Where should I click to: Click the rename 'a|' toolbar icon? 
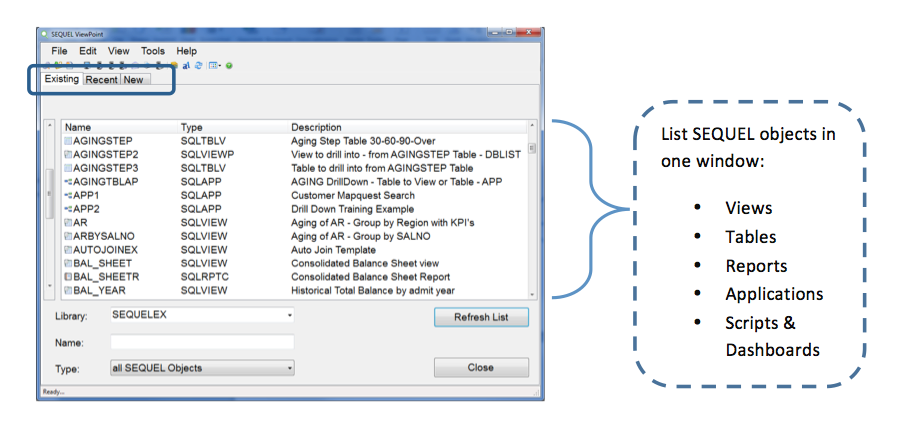coord(186,66)
